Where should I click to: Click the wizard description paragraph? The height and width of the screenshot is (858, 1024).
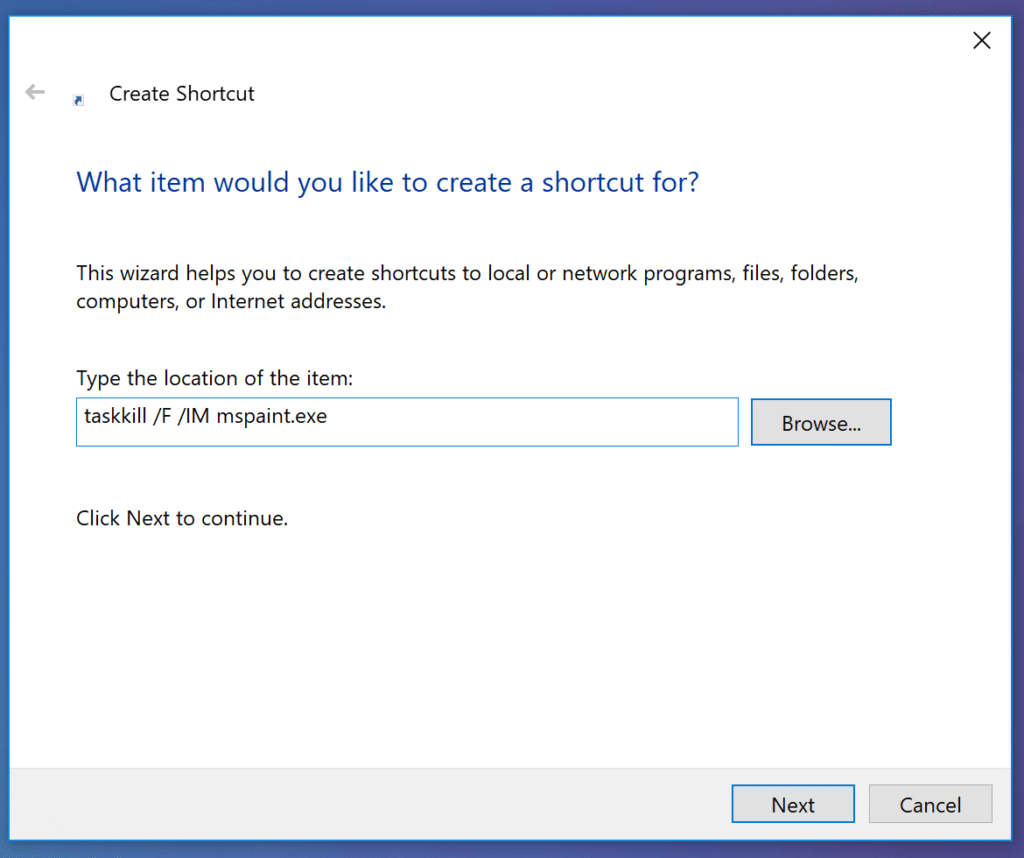click(400, 286)
